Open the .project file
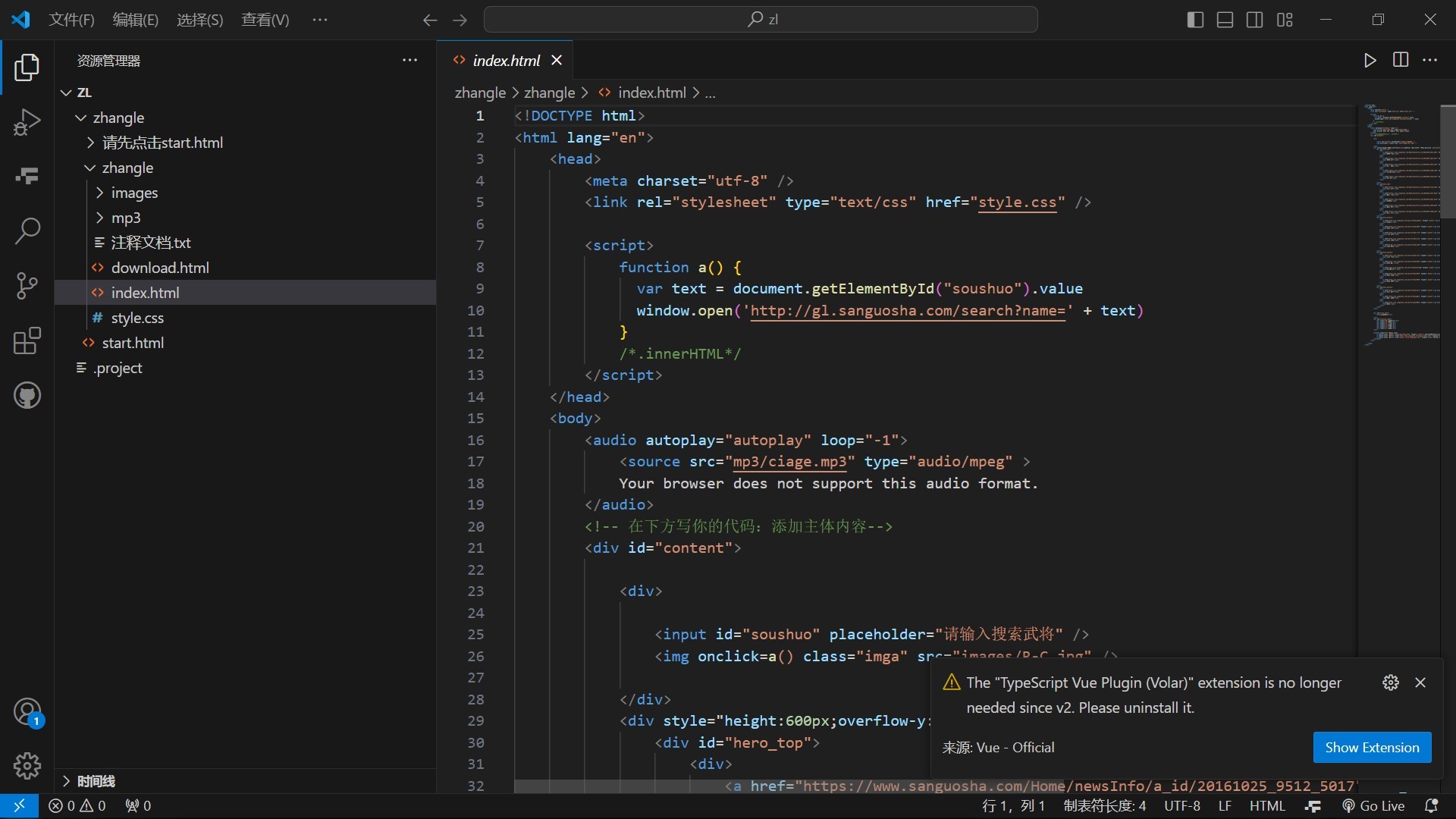1456x819 pixels. (245, 368)
